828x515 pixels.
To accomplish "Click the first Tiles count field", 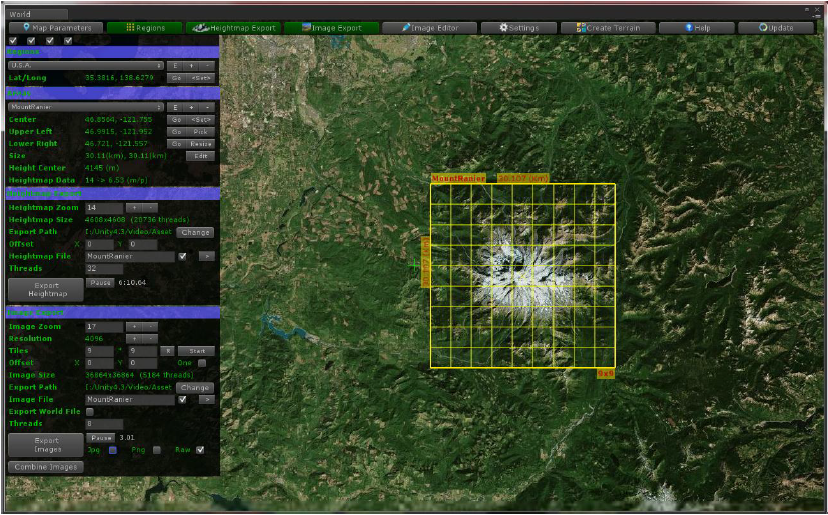I will point(99,351).
